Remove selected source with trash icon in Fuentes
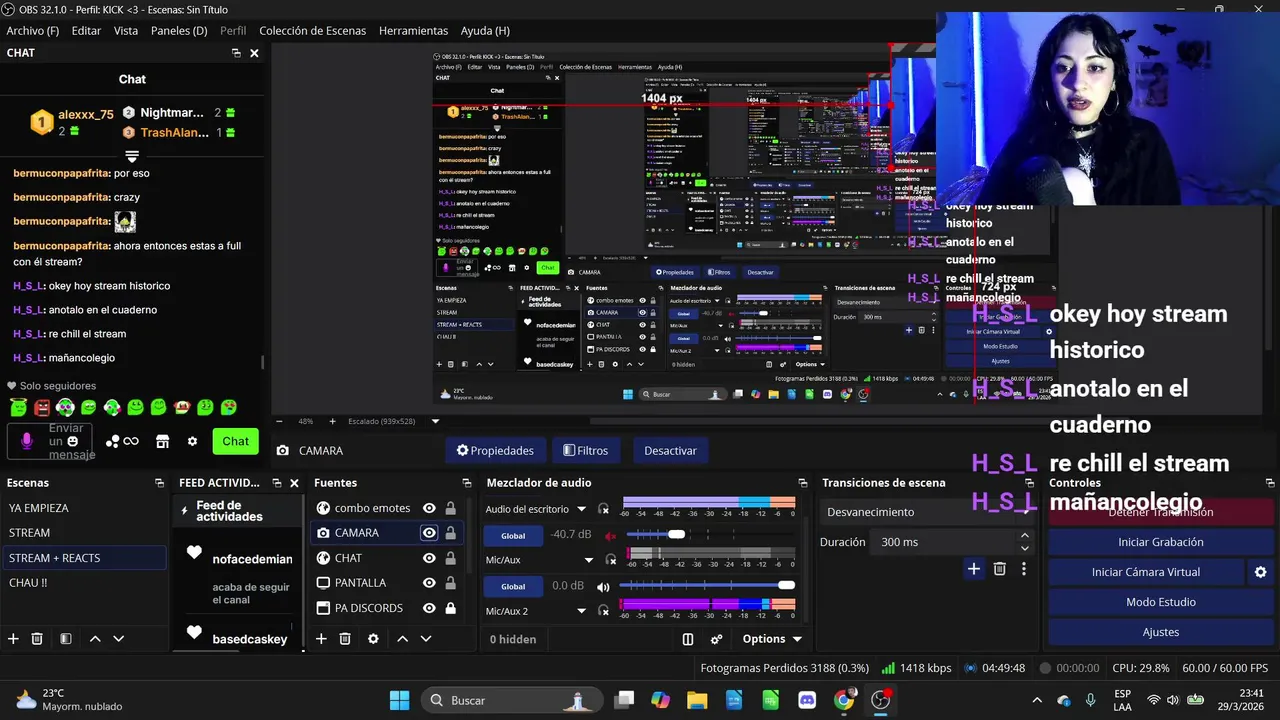The height and width of the screenshot is (720, 1280). click(345, 638)
